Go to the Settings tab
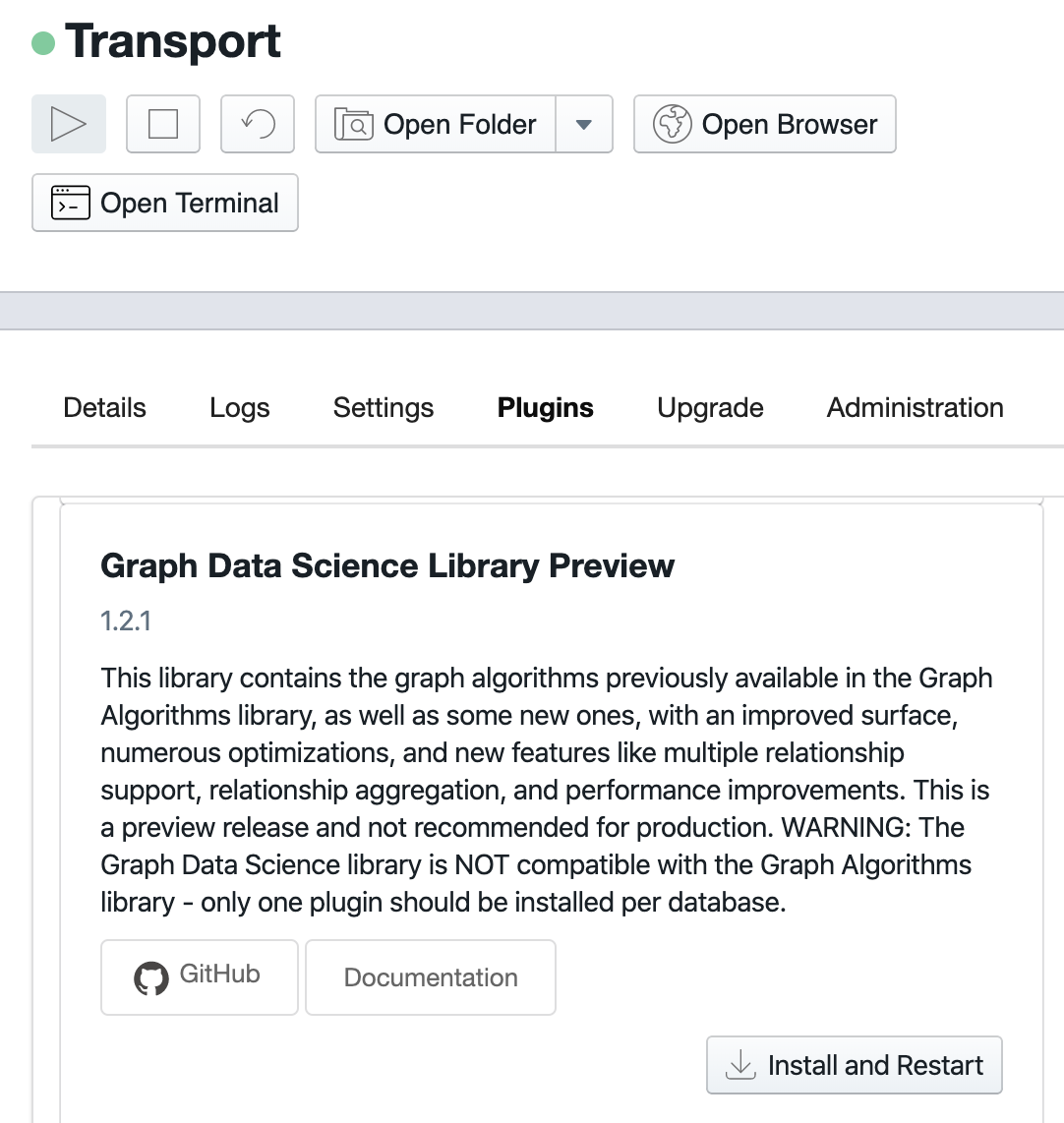The image size is (1064, 1123). [x=384, y=407]
